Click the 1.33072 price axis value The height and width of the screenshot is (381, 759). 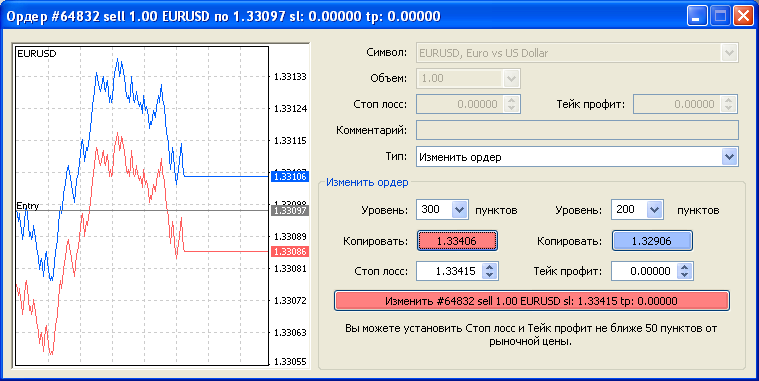click(290, 301)
